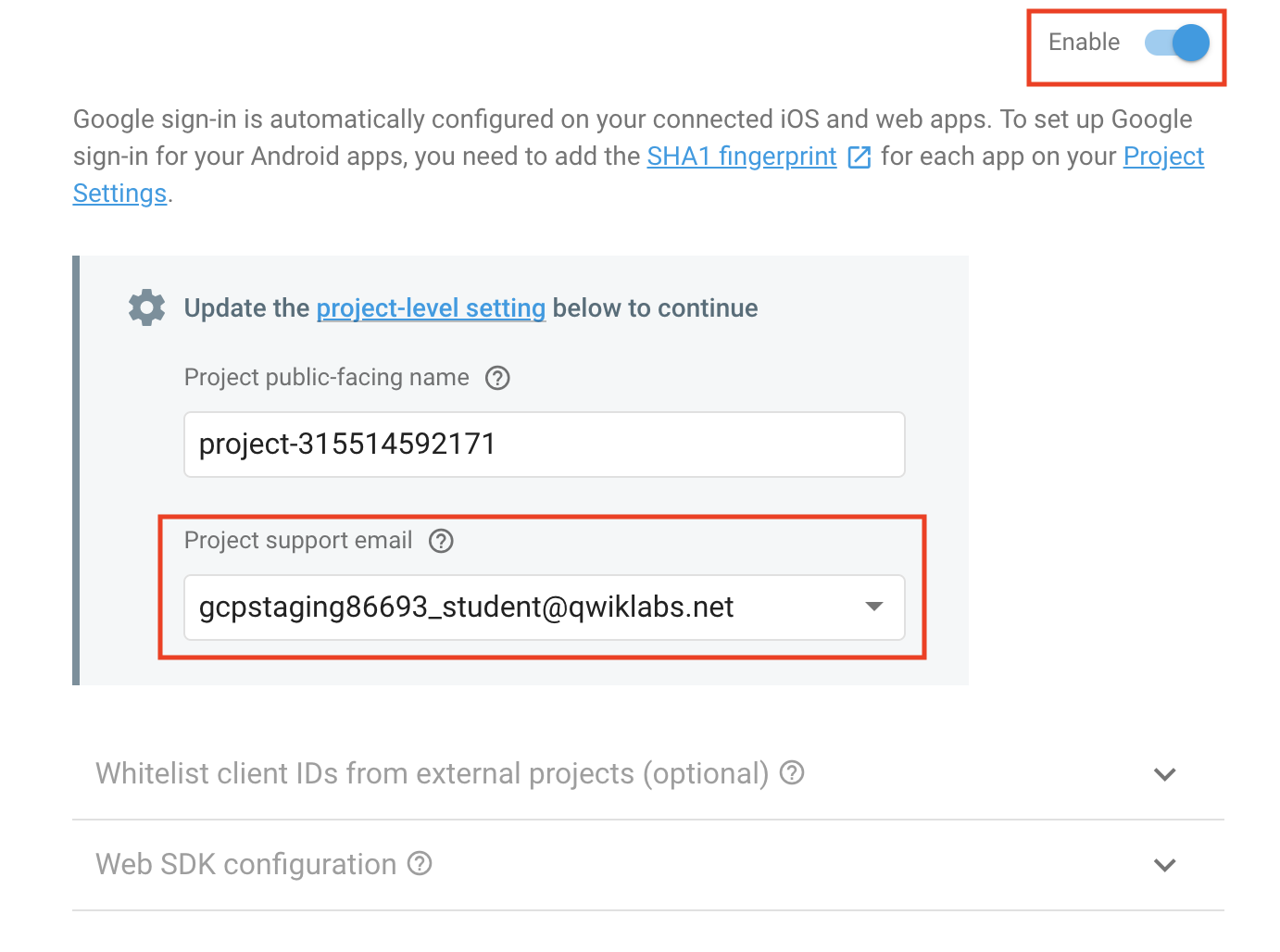Expand Whitelist client IDs from external projects section
The image size is (1280, 952).
click(x=1165, y=774)
